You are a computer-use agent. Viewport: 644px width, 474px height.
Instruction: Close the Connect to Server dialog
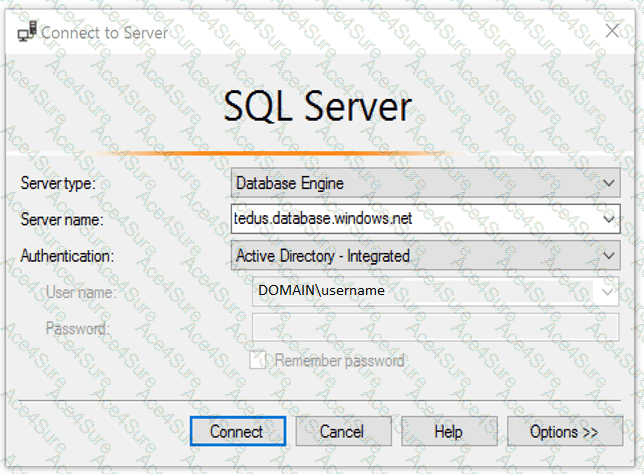[x=612, y=31]
